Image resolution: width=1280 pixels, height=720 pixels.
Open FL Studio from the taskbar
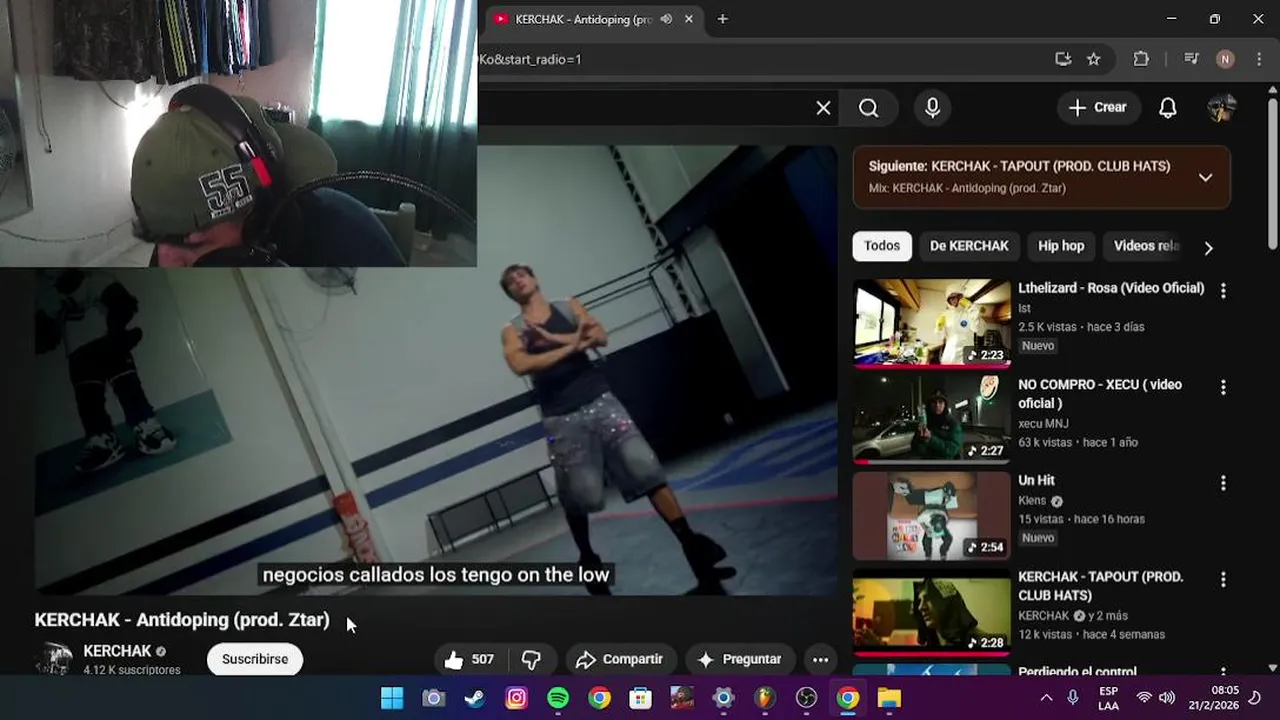[765, 698]
